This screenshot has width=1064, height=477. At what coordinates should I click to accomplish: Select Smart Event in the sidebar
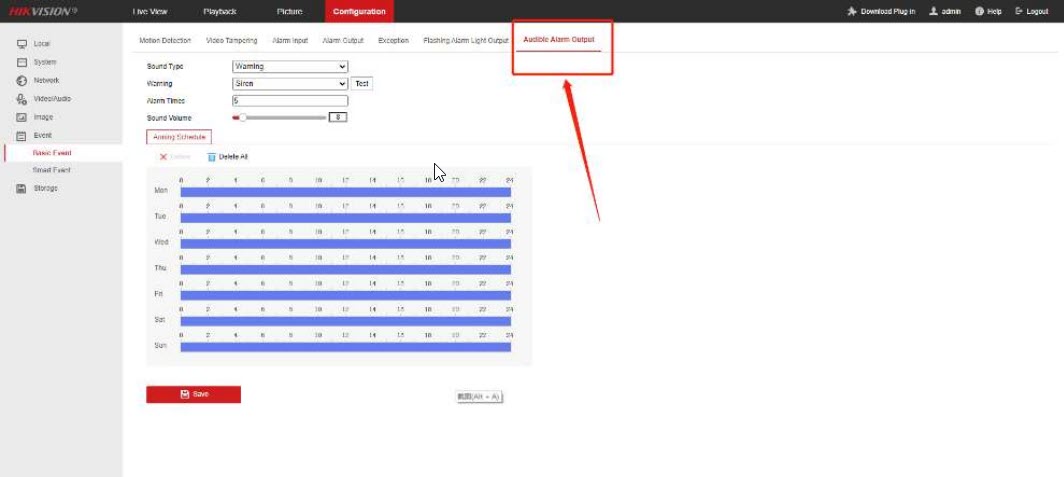(52, 170)
